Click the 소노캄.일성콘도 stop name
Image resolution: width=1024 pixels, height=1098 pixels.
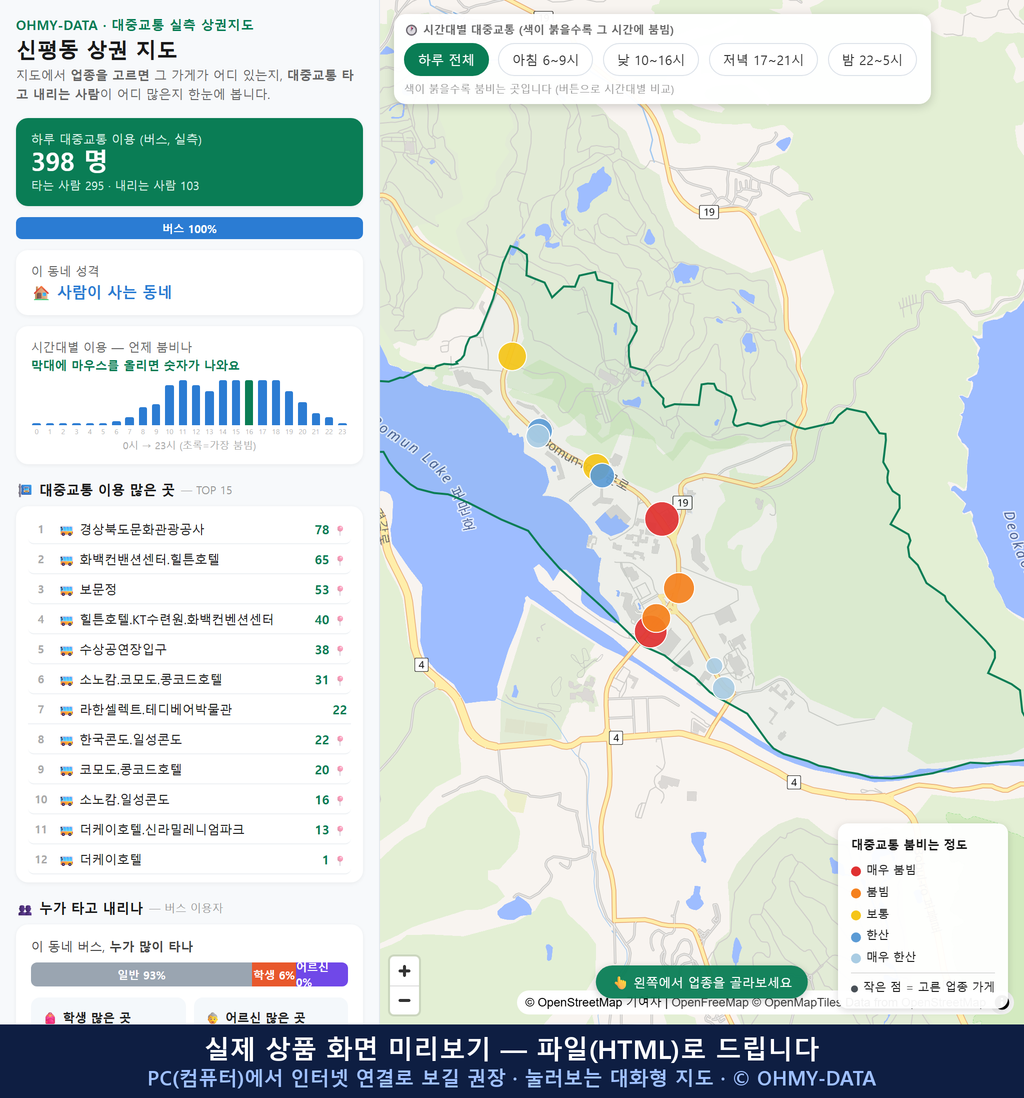coord(125,800)
